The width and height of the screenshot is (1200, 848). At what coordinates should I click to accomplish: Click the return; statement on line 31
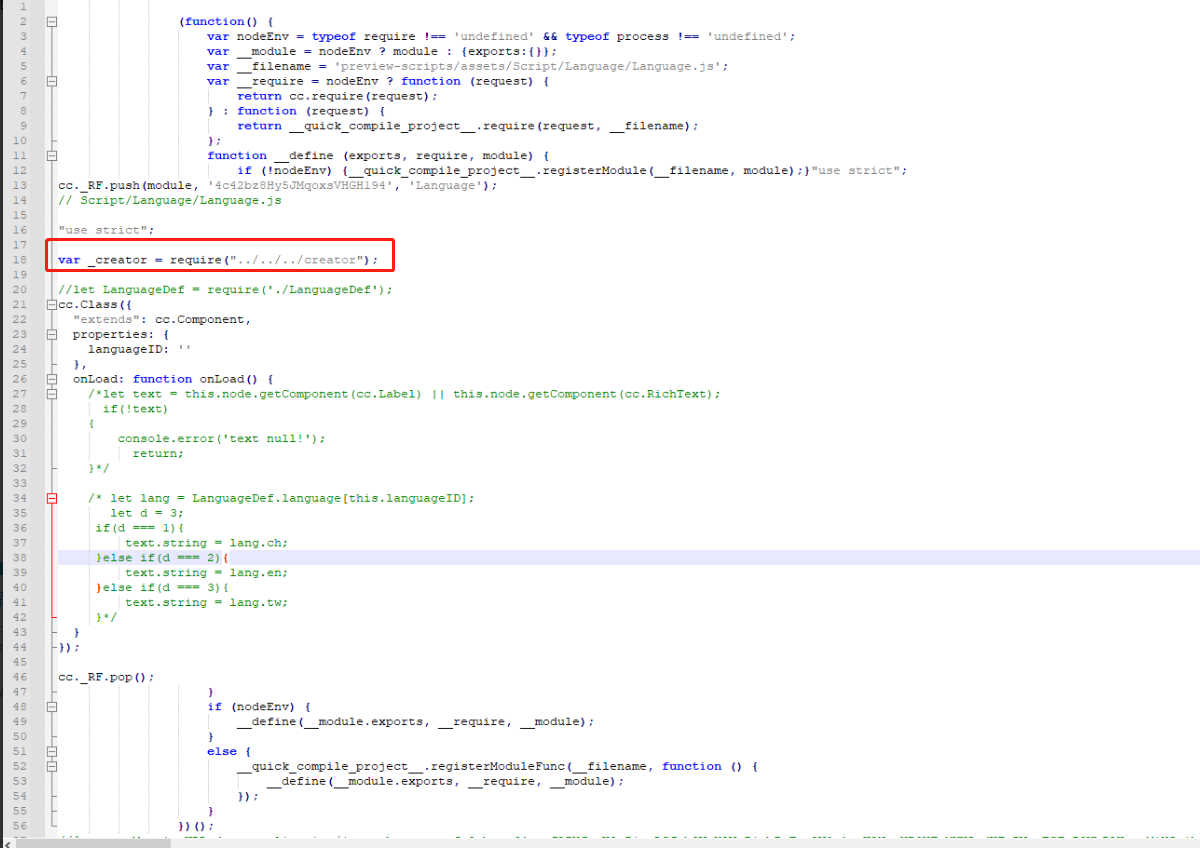(x=158, y=453)
